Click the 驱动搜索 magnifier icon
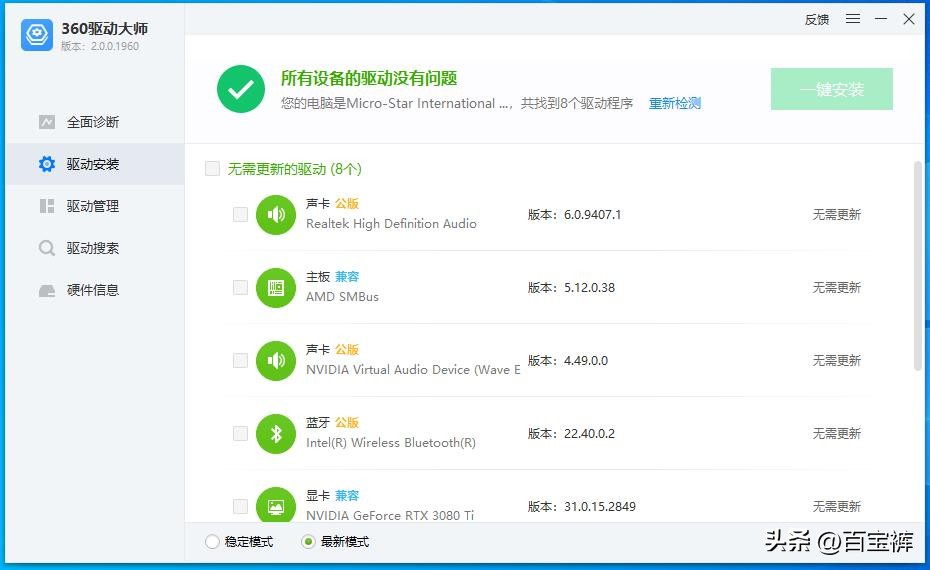930x570 pixels. click(x=47, y=248)
